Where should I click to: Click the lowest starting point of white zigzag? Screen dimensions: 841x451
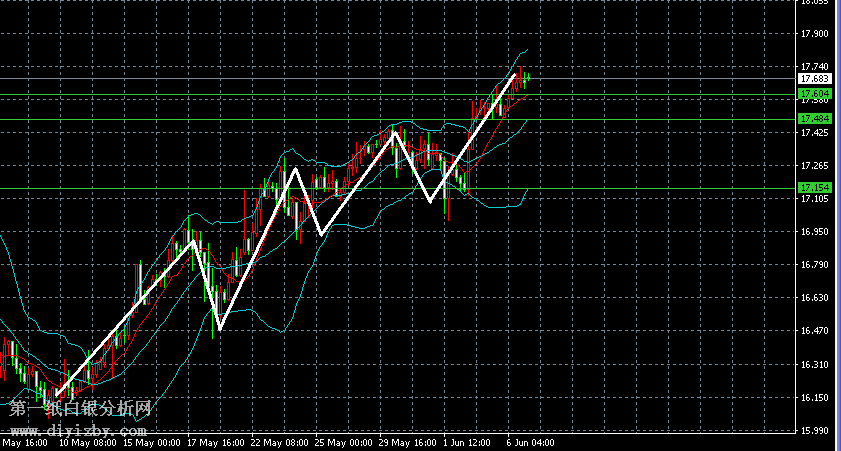57,397
